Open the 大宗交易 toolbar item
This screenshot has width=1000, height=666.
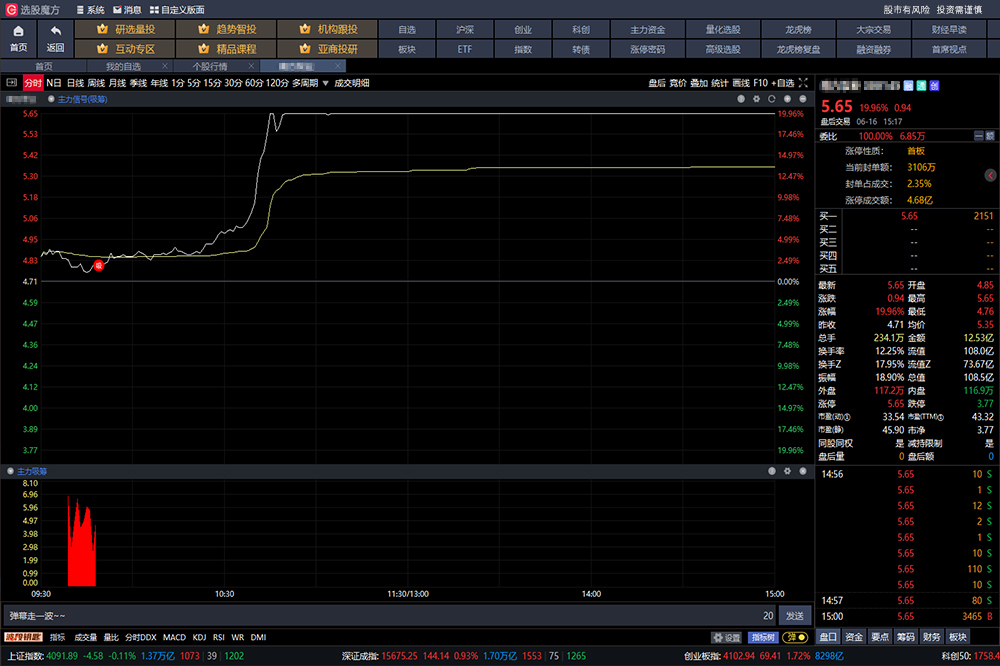(873, 29)
